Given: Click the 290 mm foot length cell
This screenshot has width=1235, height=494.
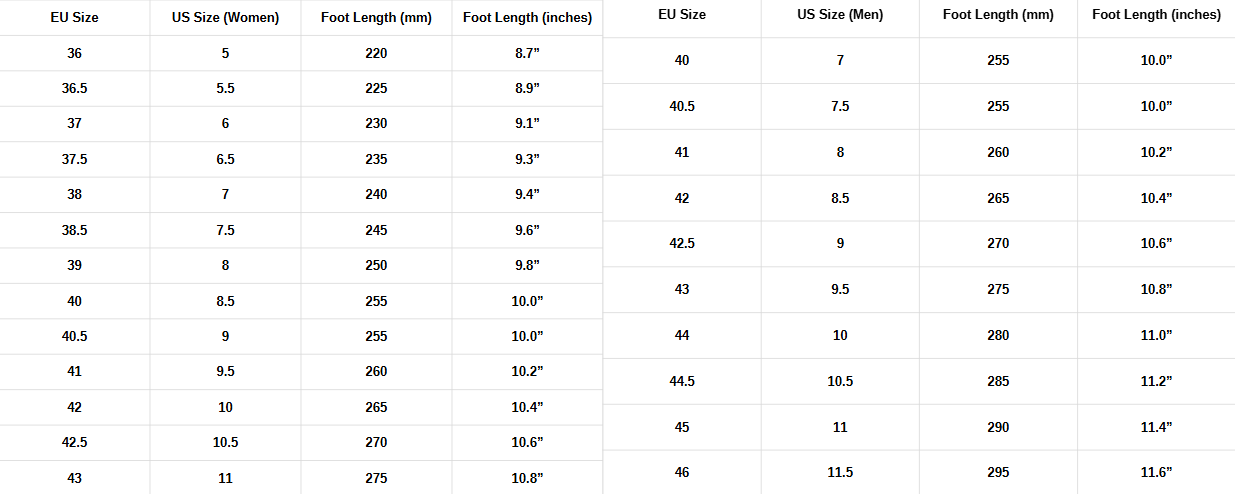Looking at the screenshot, I should click(x=998, y=427).
